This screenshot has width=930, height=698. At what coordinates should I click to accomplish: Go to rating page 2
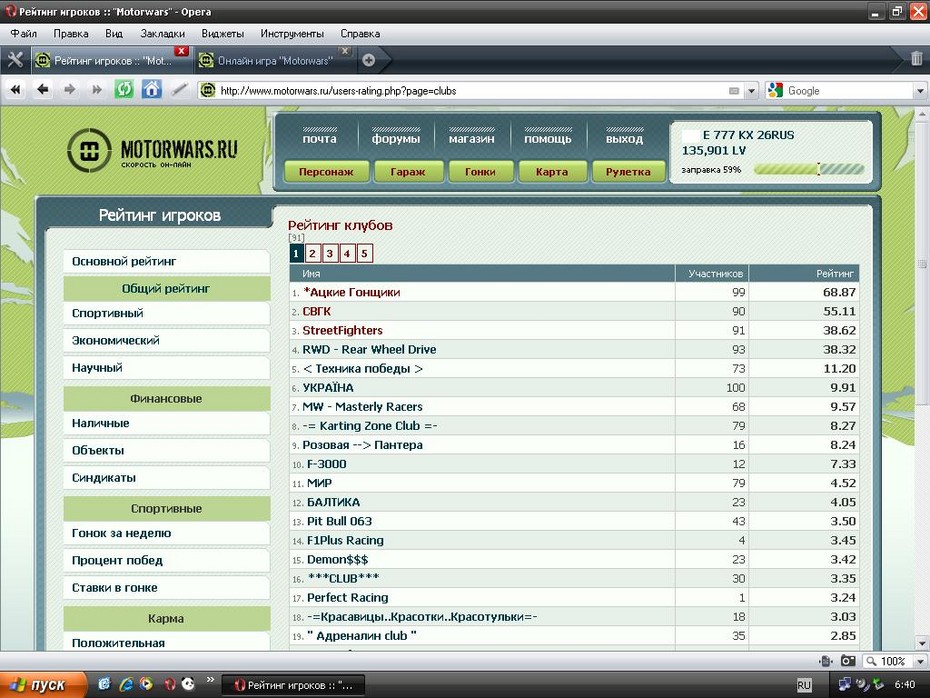(x=313, y=253)
